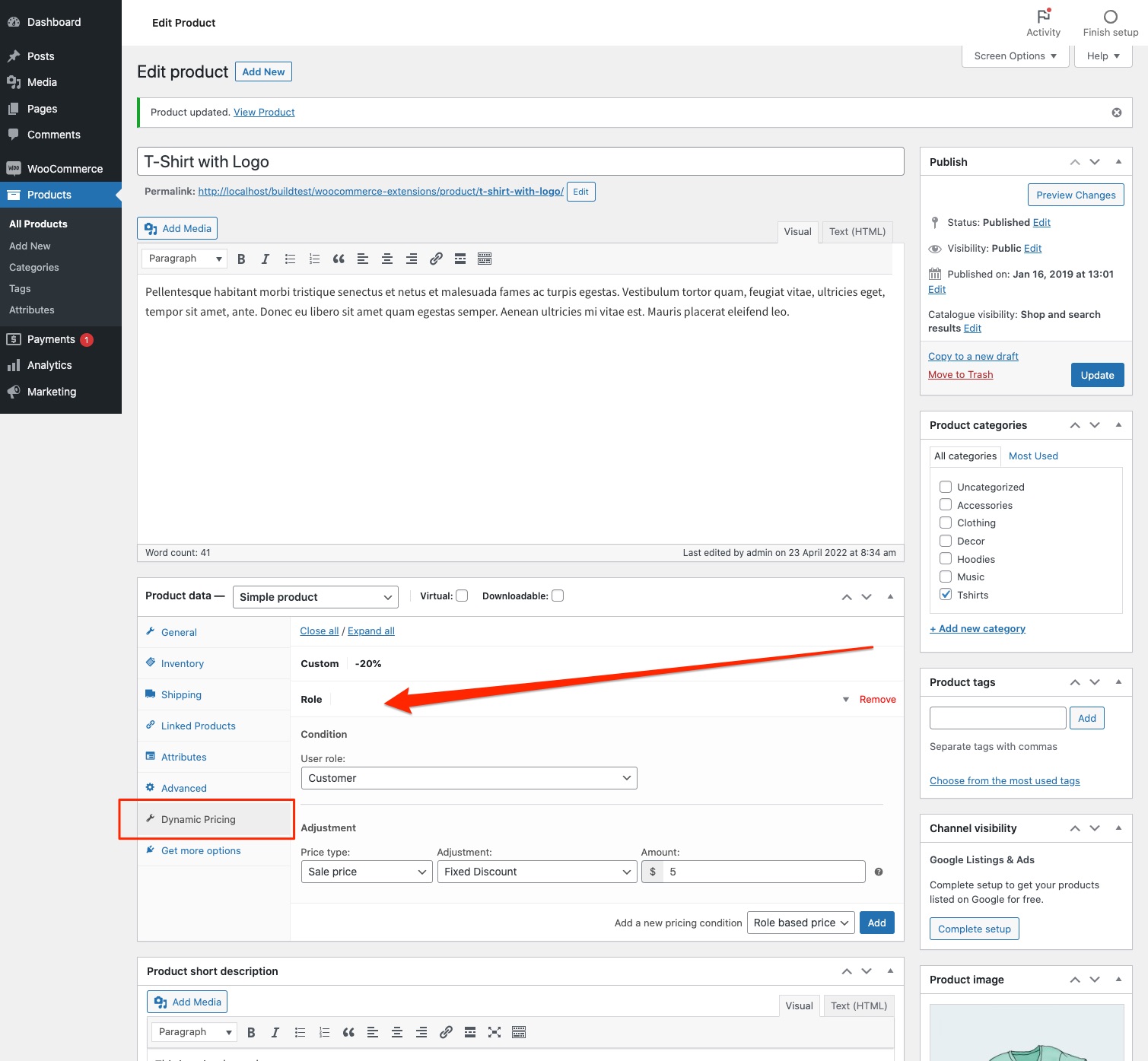Click Preview Changes button
Screen dimensions: 1148x1061
(1076, 195)
